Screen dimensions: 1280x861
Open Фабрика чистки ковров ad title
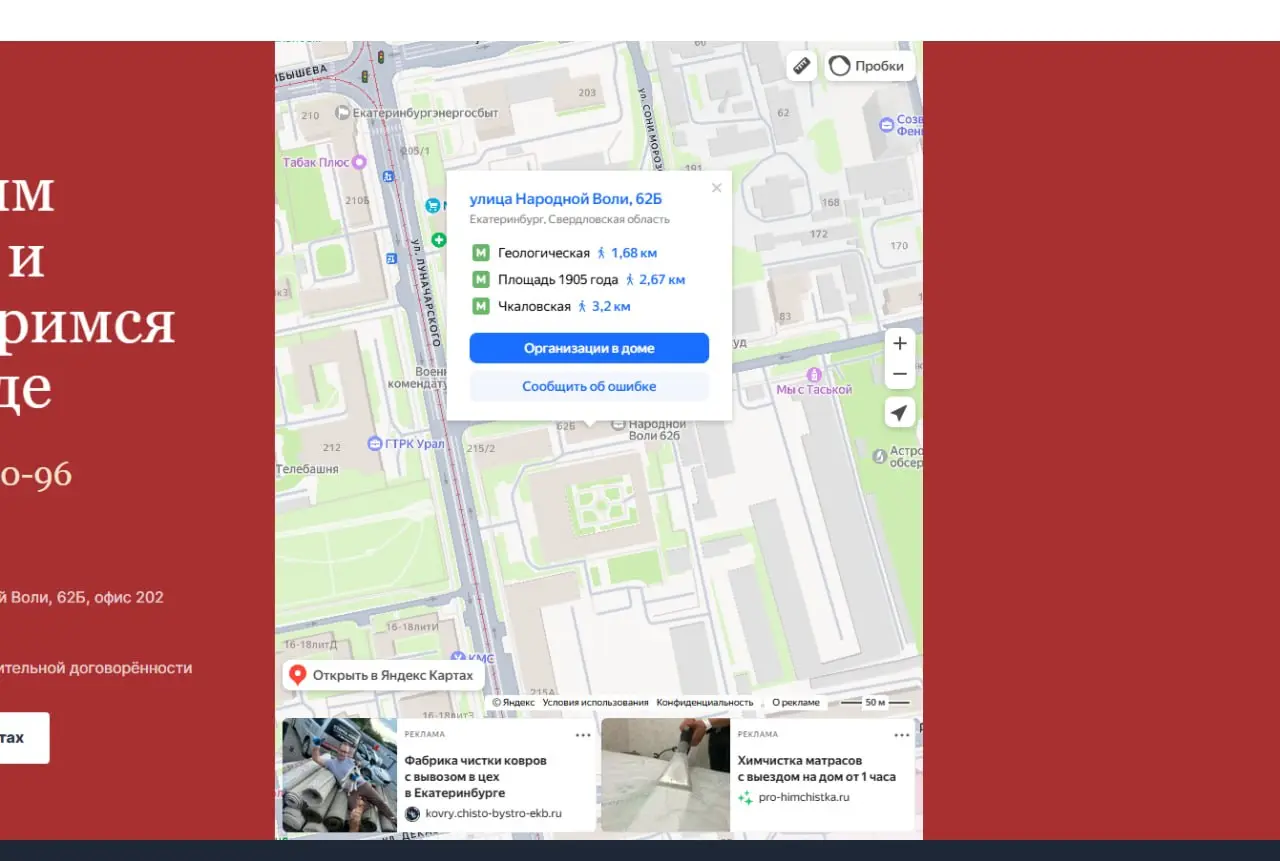coord(476,776)
